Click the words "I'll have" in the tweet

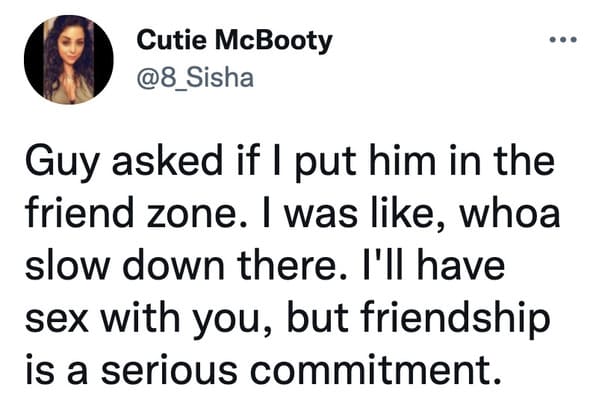tap(432, 265)
